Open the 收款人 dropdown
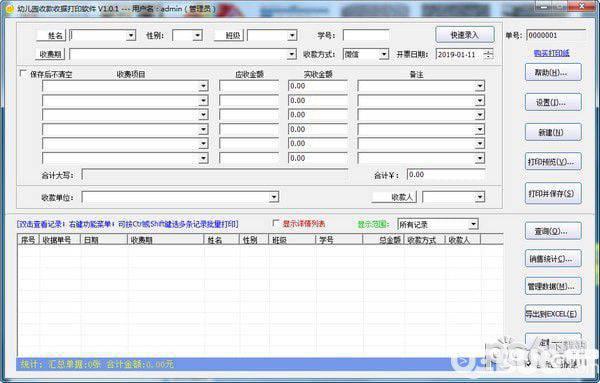 click(480, 197)
